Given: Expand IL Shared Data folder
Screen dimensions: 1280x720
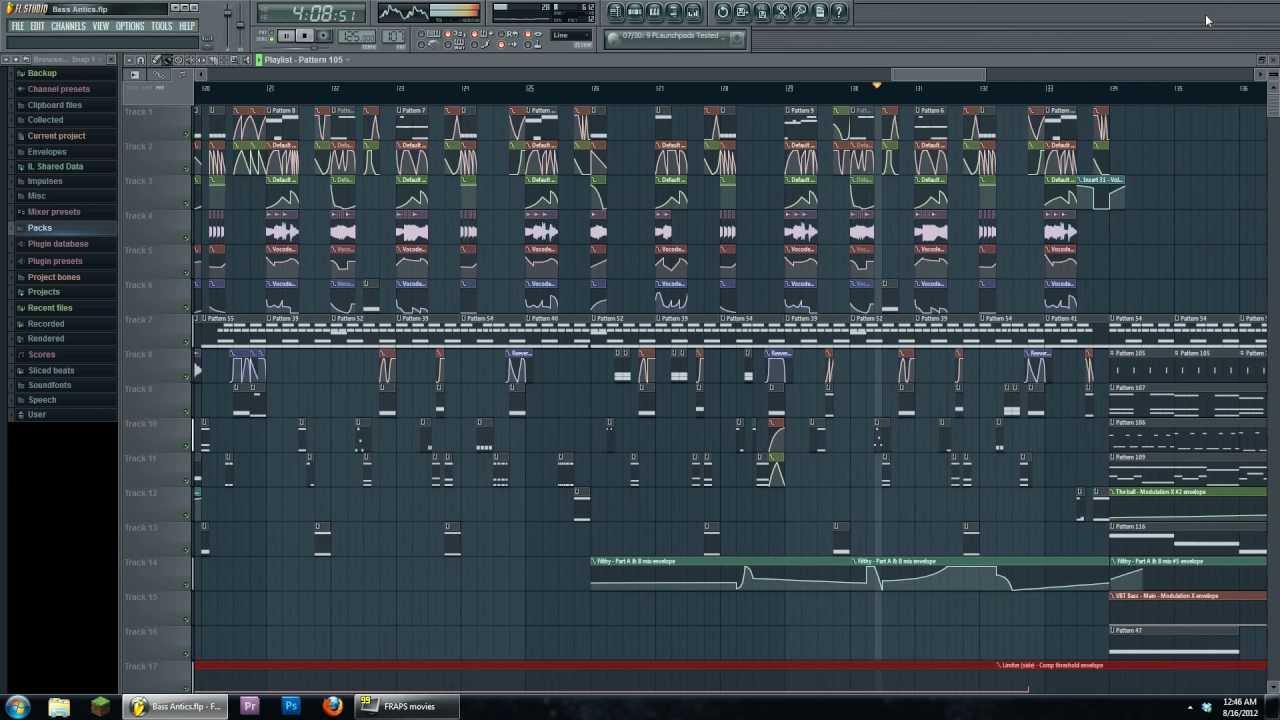Looking at the screenshot, I should [55, 167].
